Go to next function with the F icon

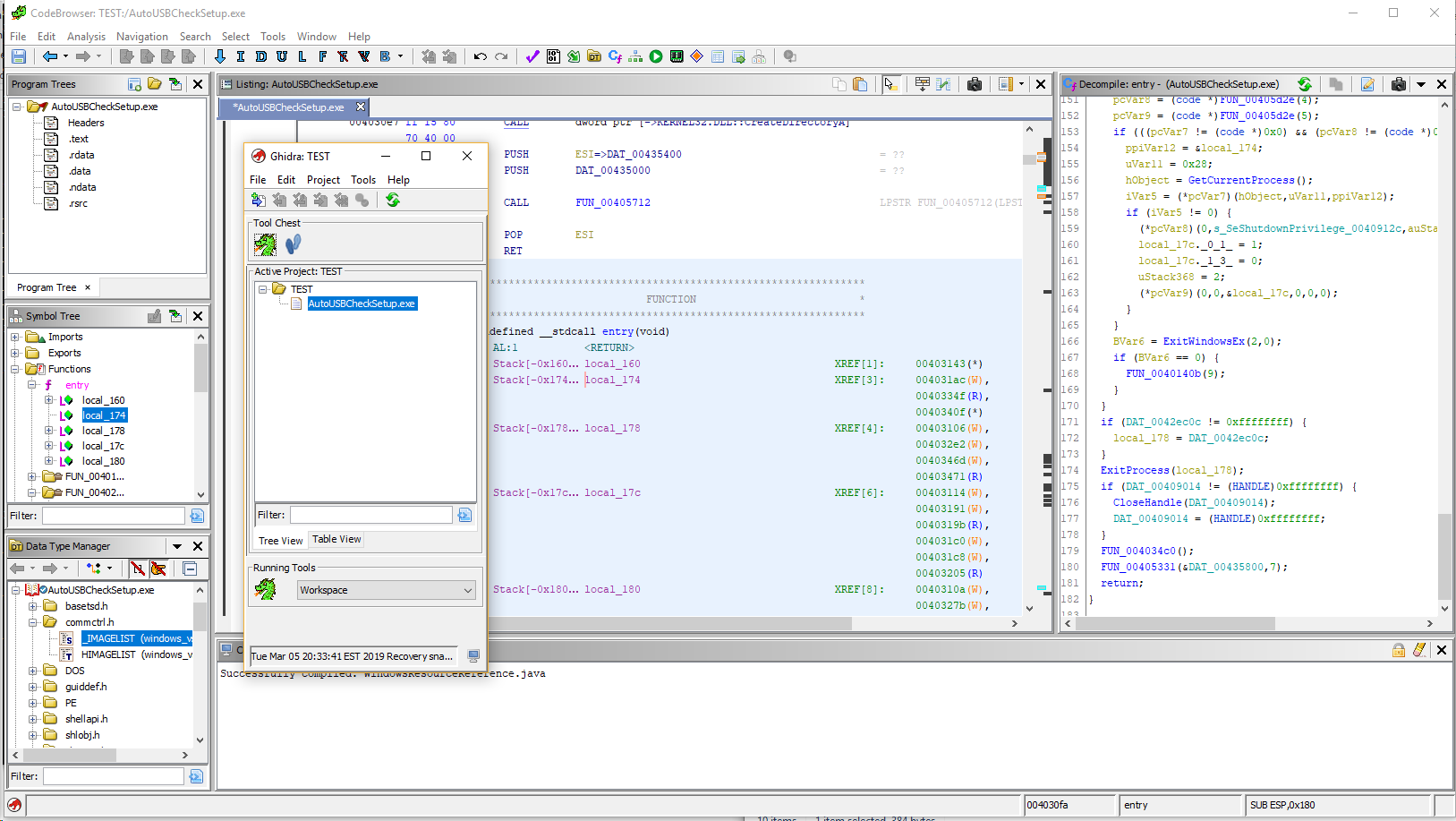[x=323, y=56]
